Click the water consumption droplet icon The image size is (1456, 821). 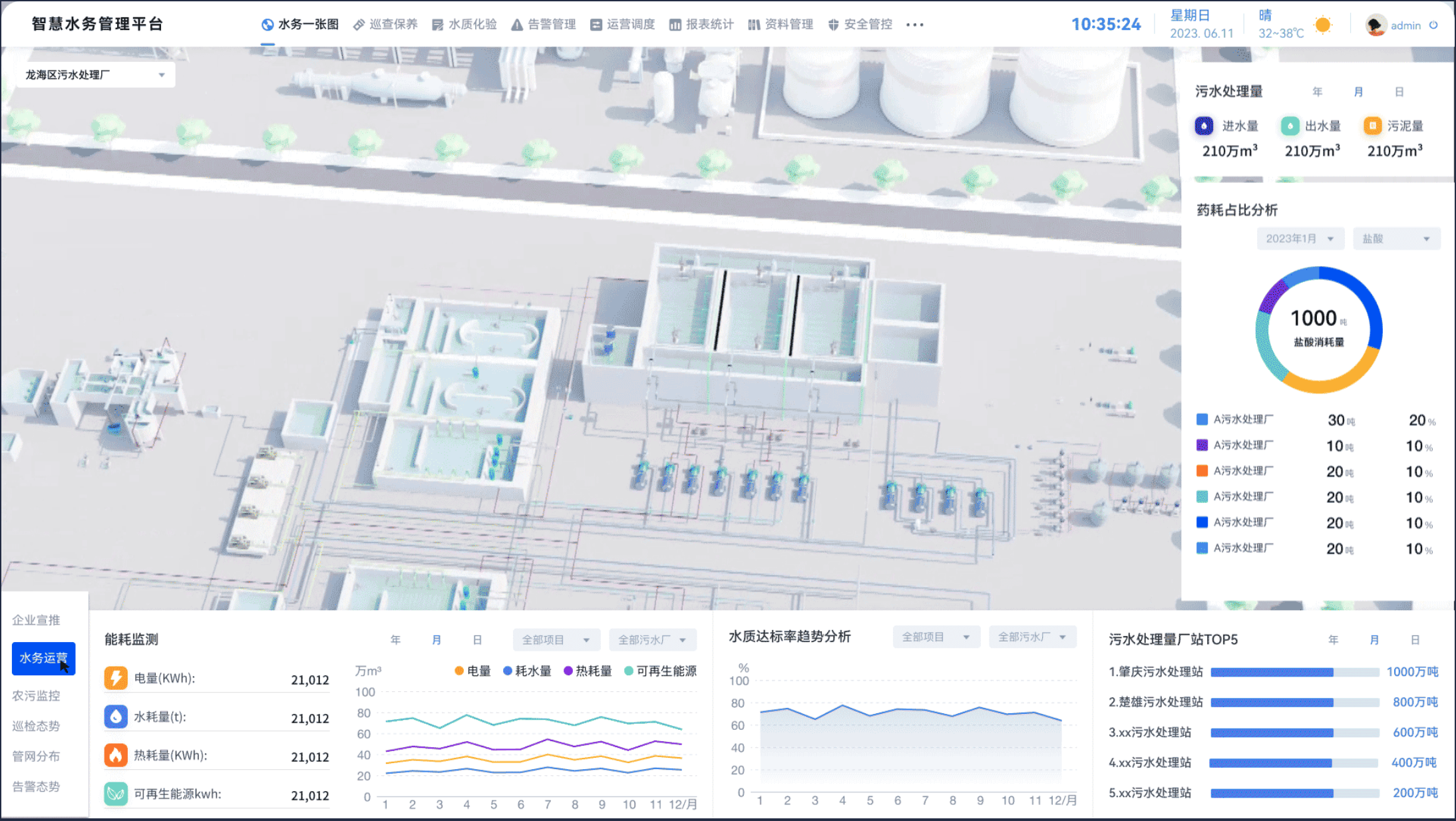point(116,717)
